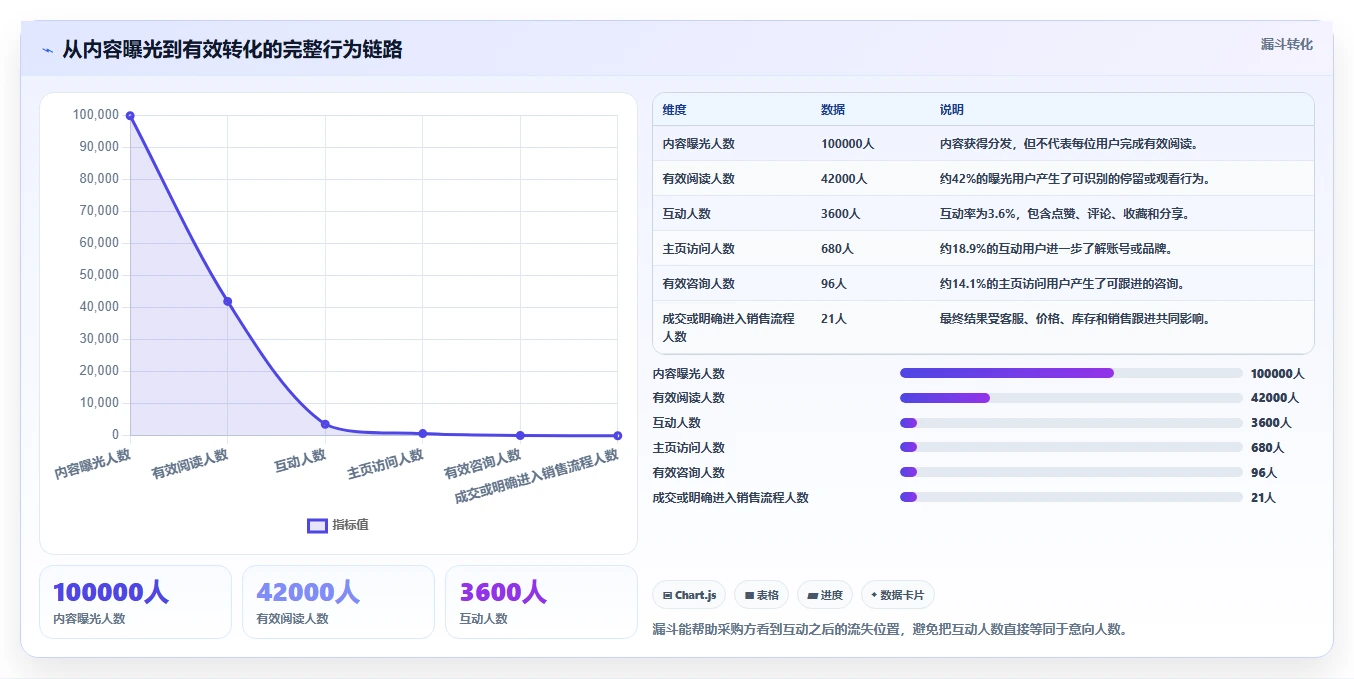Select table cell 680人
The height and width of the screenshot is (679, 1354).
(837, 249)
